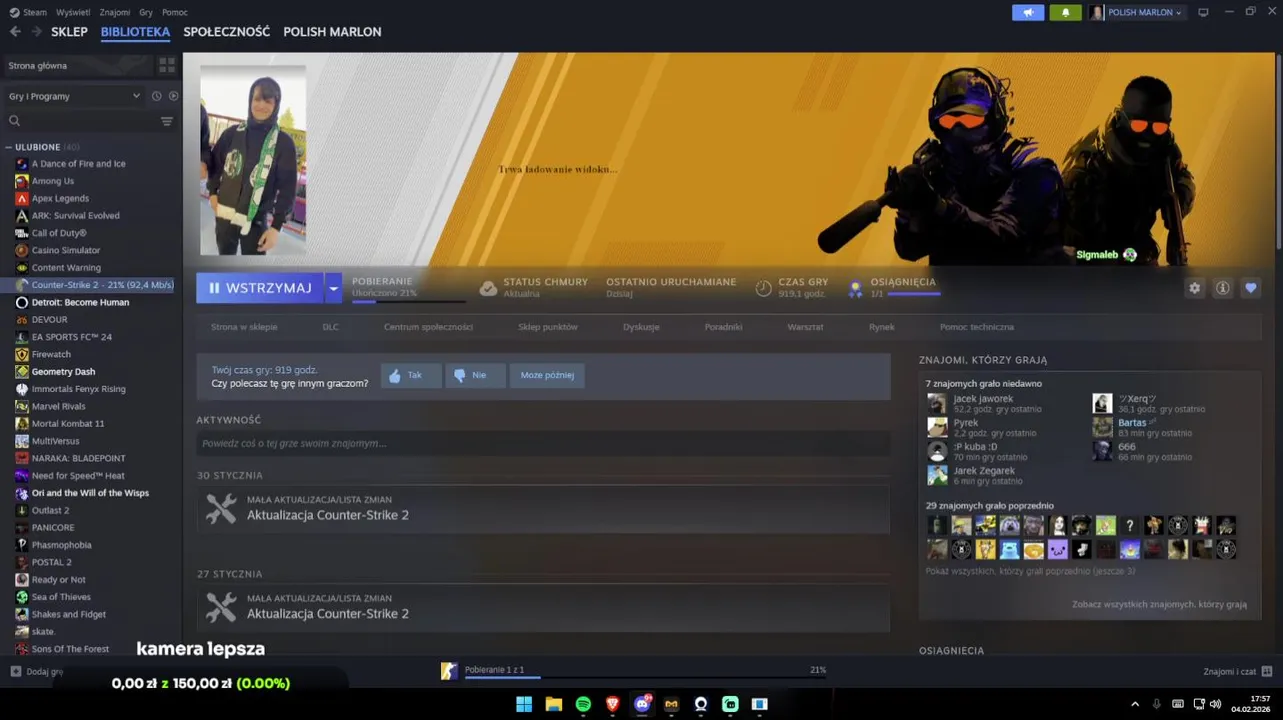The width and height of the screenshot is (1283, 720).
Task: Click the forward navigation arrow
Action: pos(37,32)
